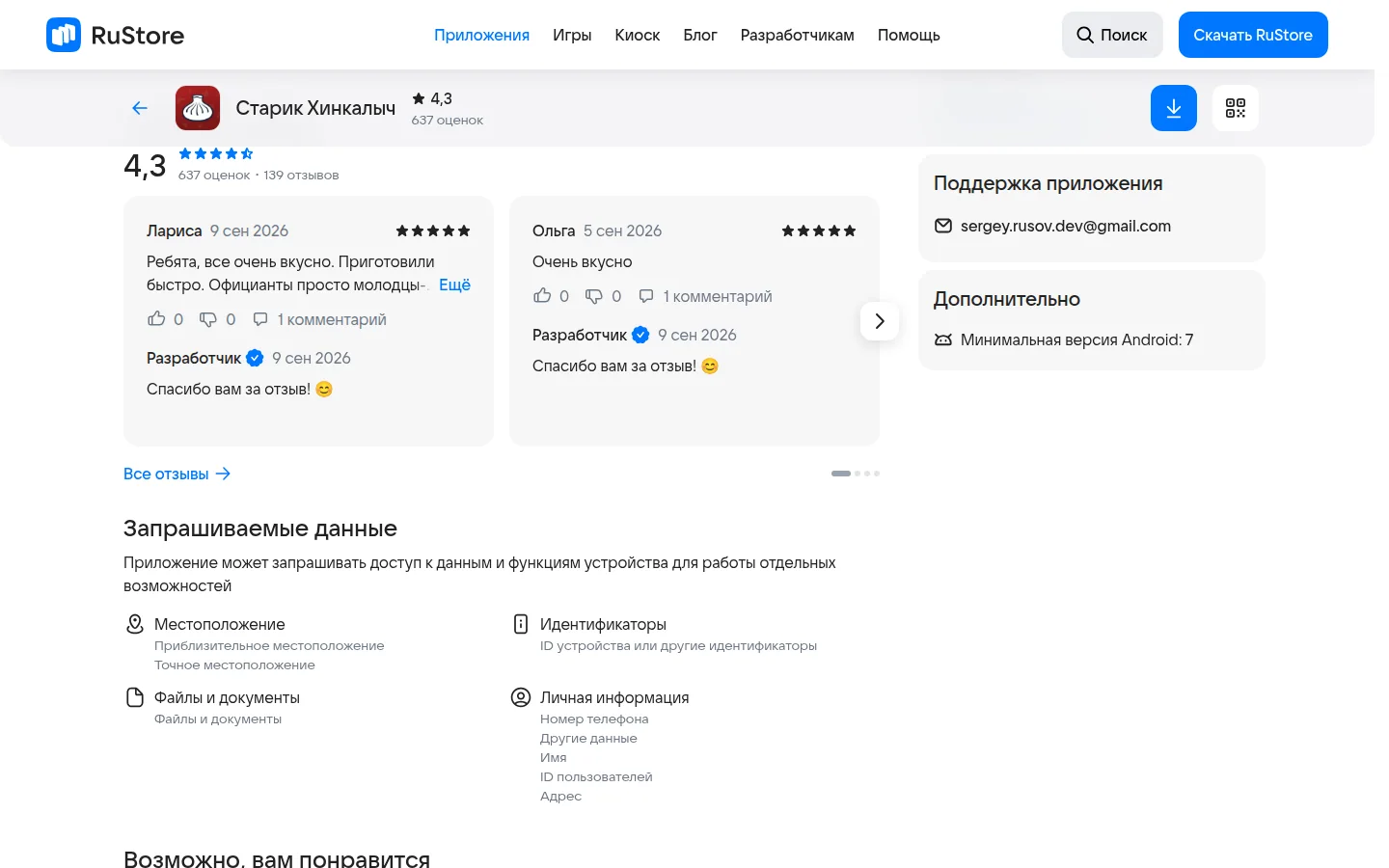This screenshot has width=1389, height=868.
Task: Click the Поддержка приложения heading
Action: (x=1049, y=183)
